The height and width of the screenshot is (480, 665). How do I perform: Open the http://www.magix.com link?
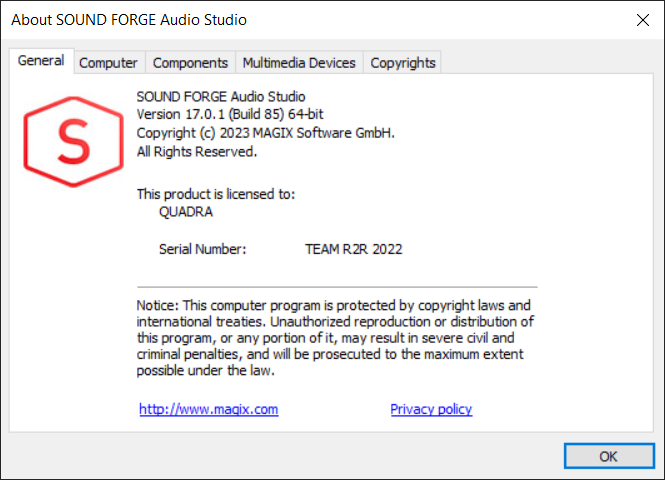tap(209, 409)
